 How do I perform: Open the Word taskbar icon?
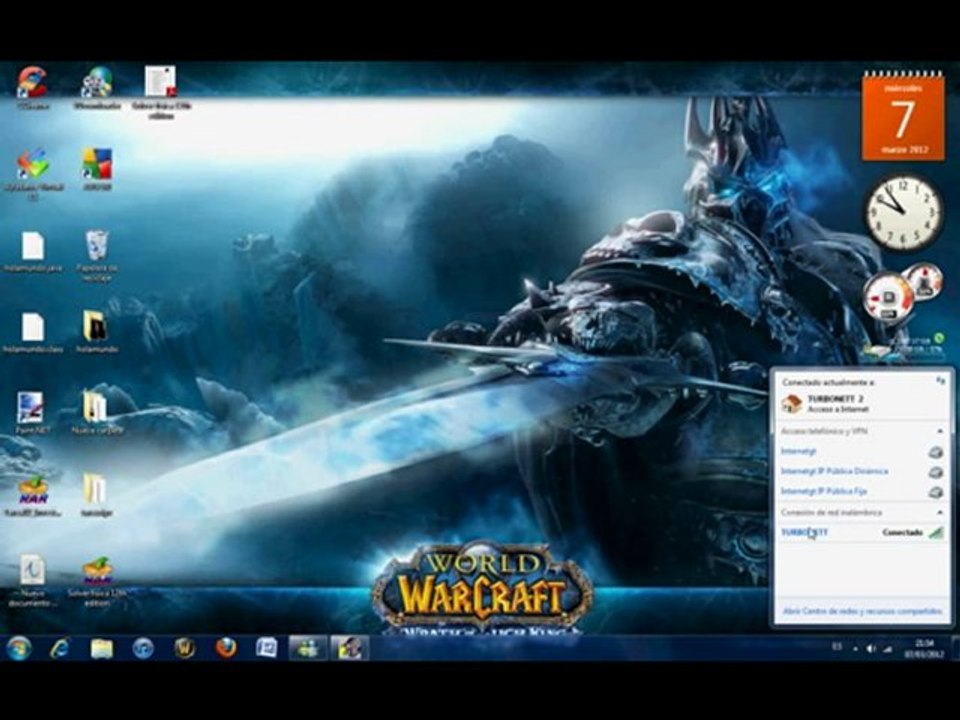coord(267,648)
